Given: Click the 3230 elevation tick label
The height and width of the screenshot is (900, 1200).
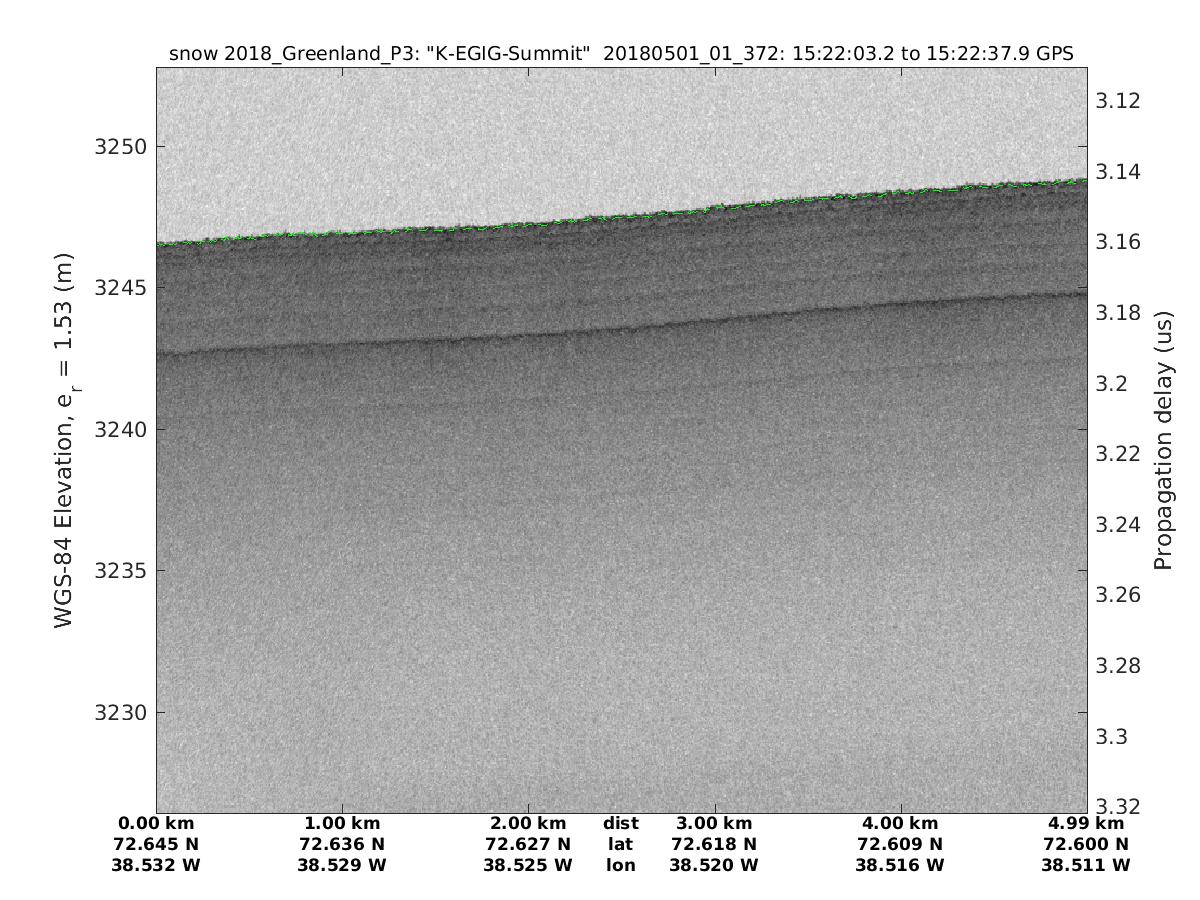Looking at the screenshot, I should tap(120, 713).
